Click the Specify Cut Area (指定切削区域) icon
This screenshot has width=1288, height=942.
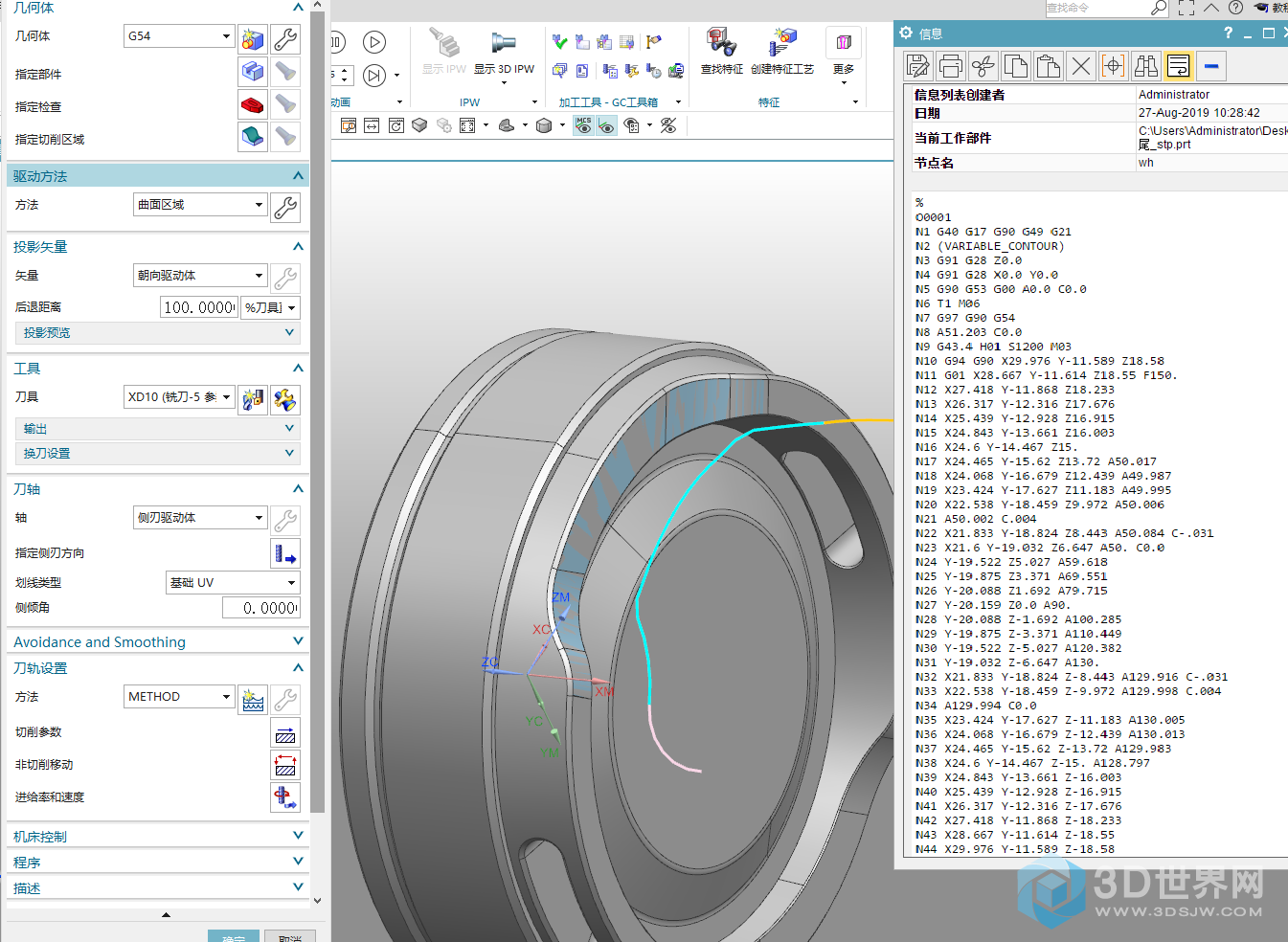tap(253, 137)
